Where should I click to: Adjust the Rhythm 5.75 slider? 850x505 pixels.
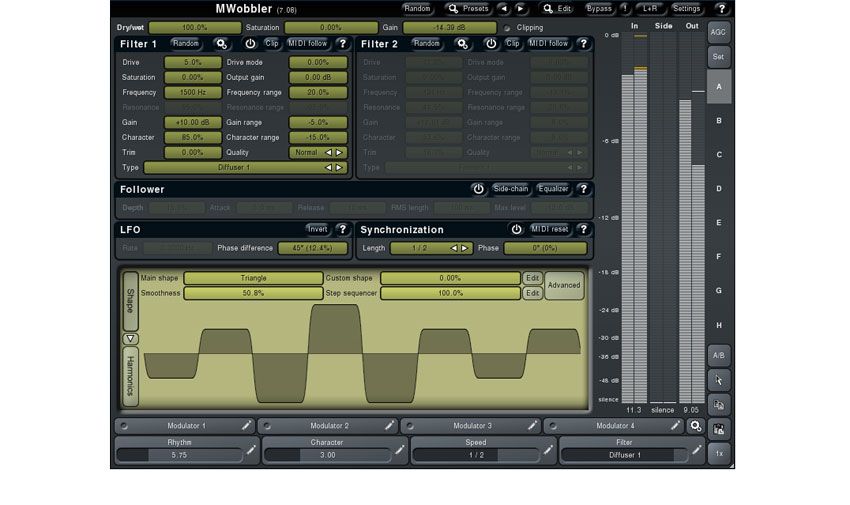179,455
